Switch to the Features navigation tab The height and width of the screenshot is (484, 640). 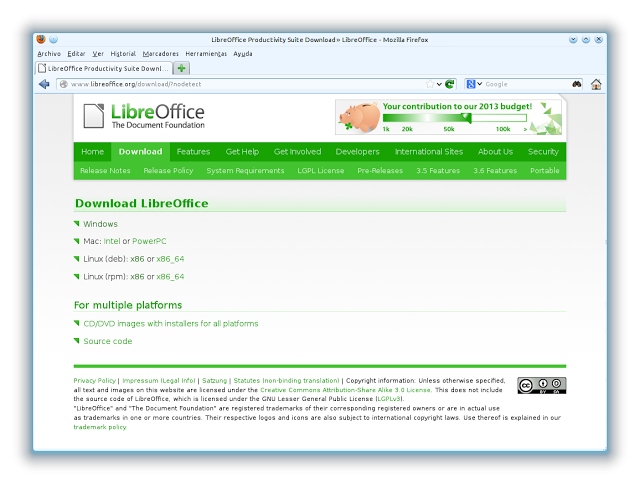193,152
